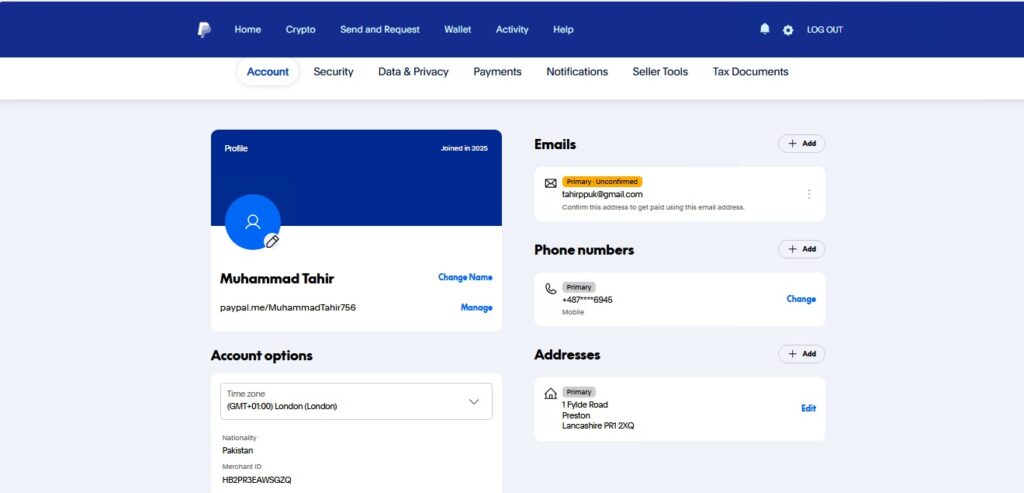Select Send and Request in navigation

point(380,30)
